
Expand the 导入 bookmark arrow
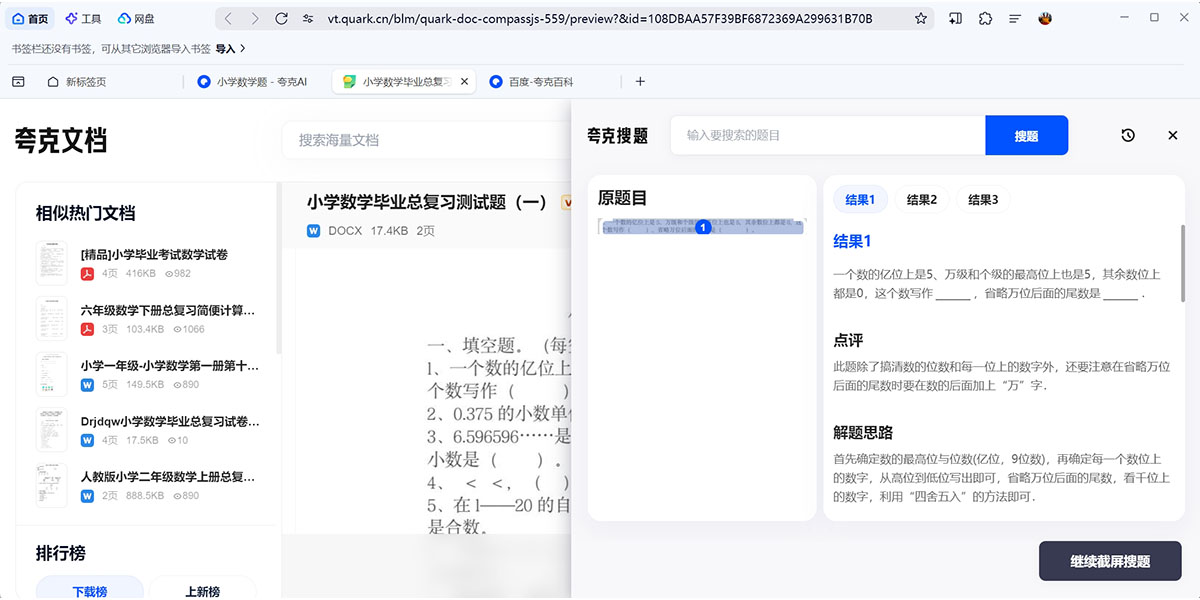243,48
